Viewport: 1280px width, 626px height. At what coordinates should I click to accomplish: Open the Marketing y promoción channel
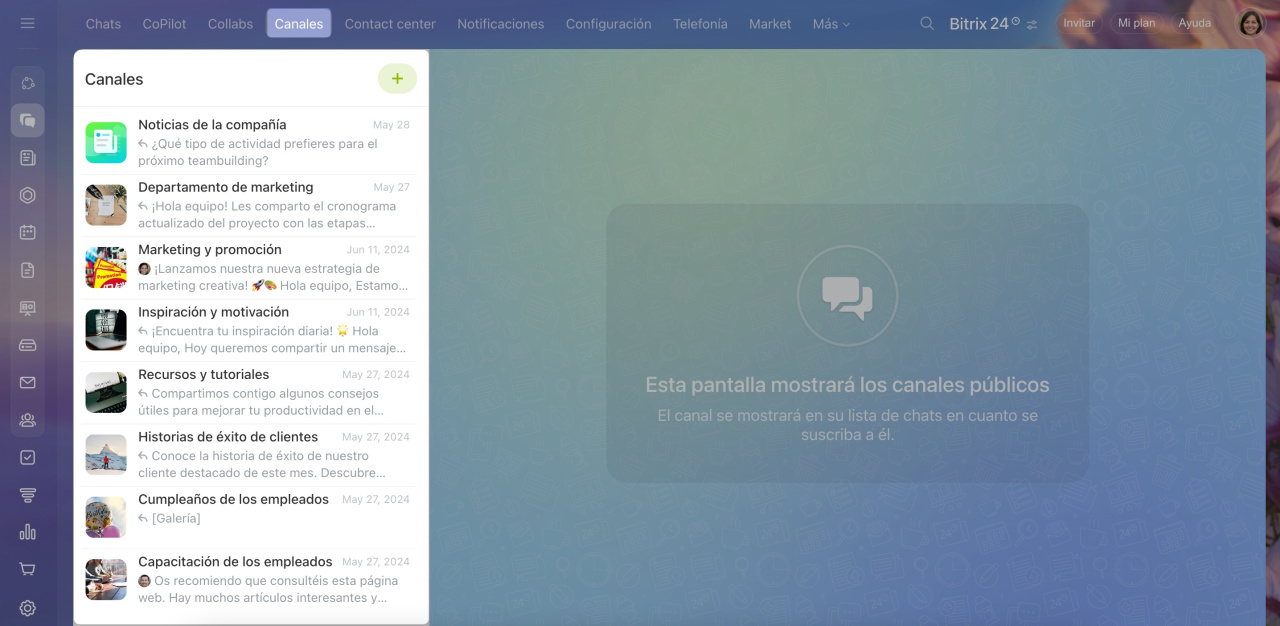click(x=248, y=268)
